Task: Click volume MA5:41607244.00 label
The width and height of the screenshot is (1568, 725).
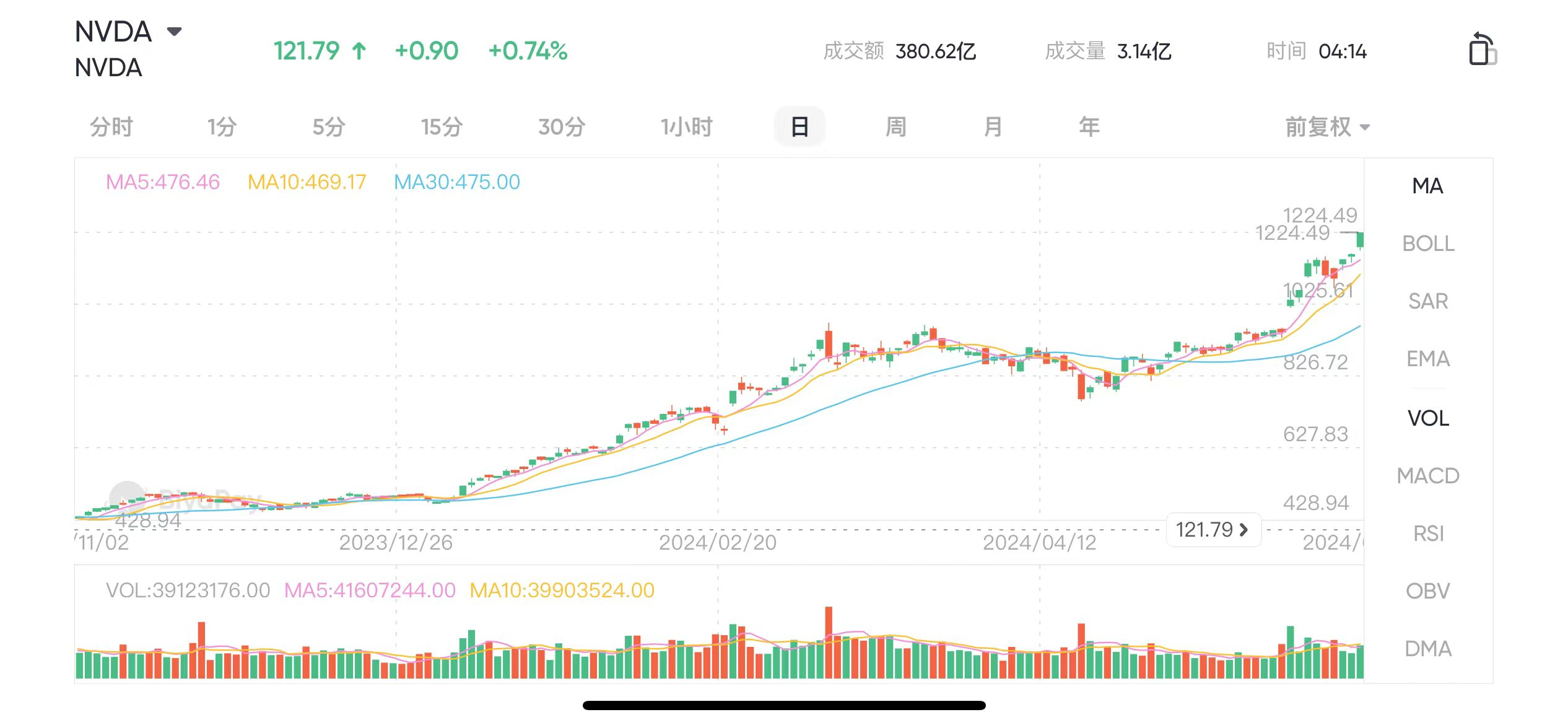Action: [370, 591]
